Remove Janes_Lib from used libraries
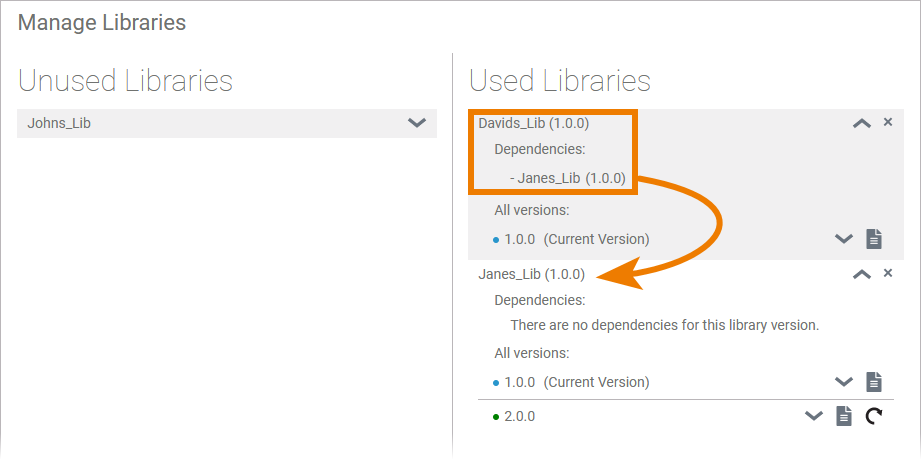This screenshot has height=460, width=921. [888, 273]
